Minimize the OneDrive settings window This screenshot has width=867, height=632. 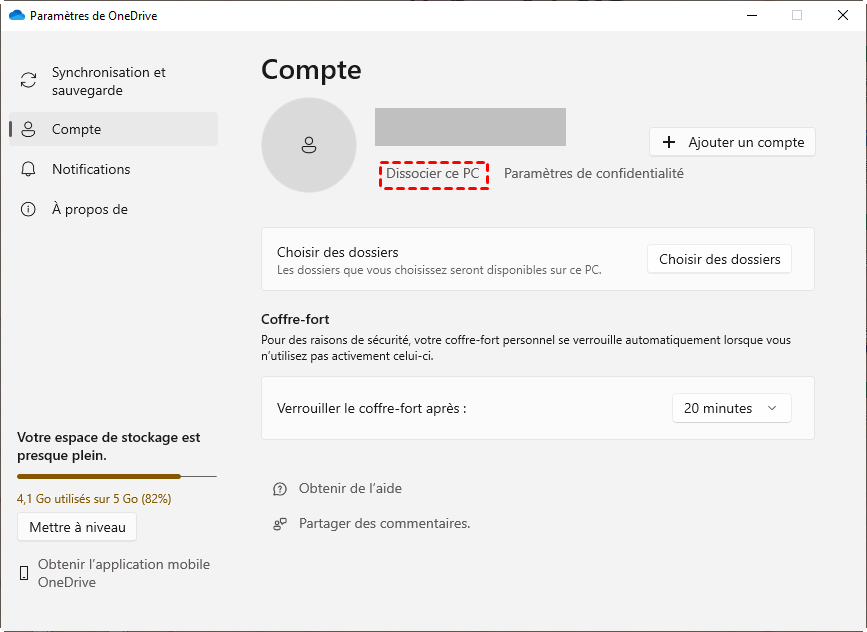[x=751, y=15]
